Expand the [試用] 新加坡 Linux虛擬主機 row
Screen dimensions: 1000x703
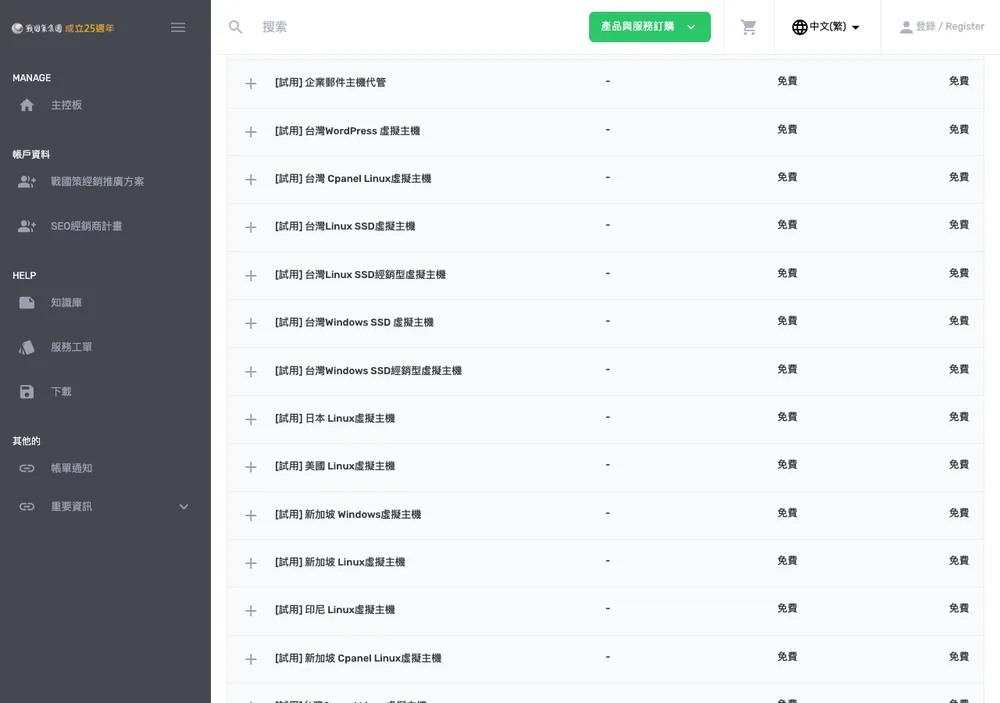pyautogui.click(x=251, y=563)
